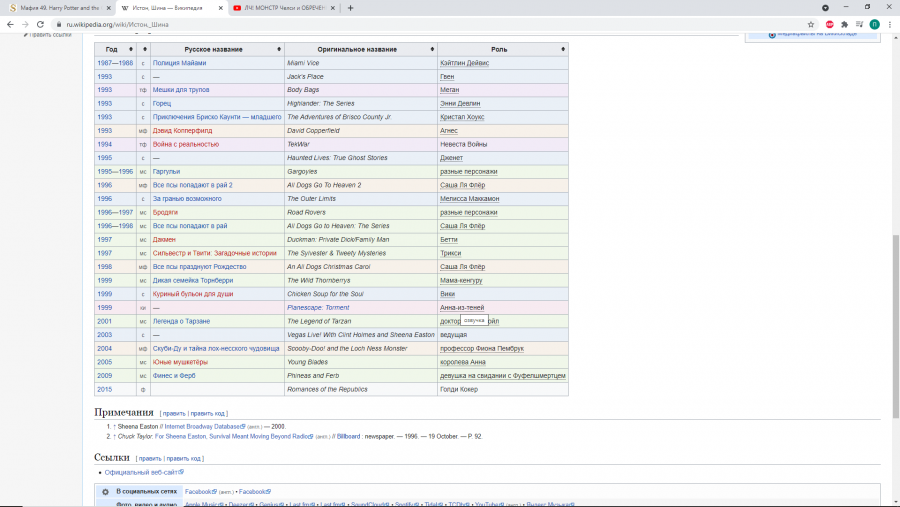
Task: Open Финес и Ферб link
Action: [174, 376]
